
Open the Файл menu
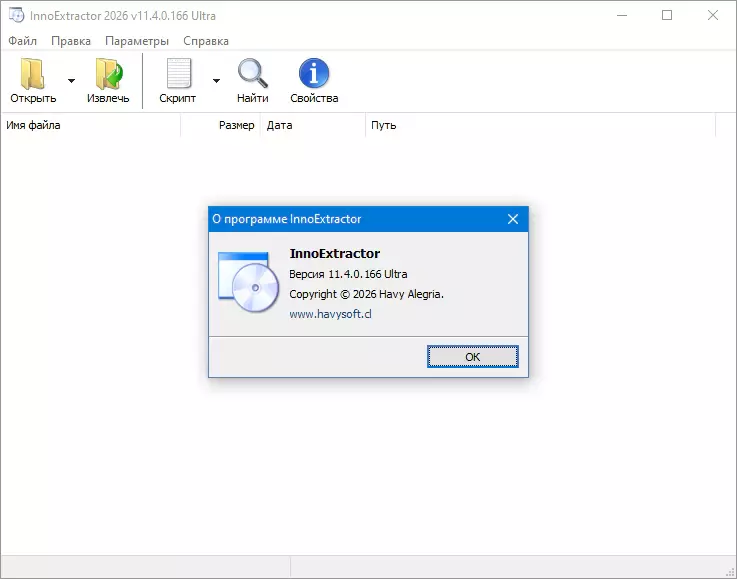(23, 41)
